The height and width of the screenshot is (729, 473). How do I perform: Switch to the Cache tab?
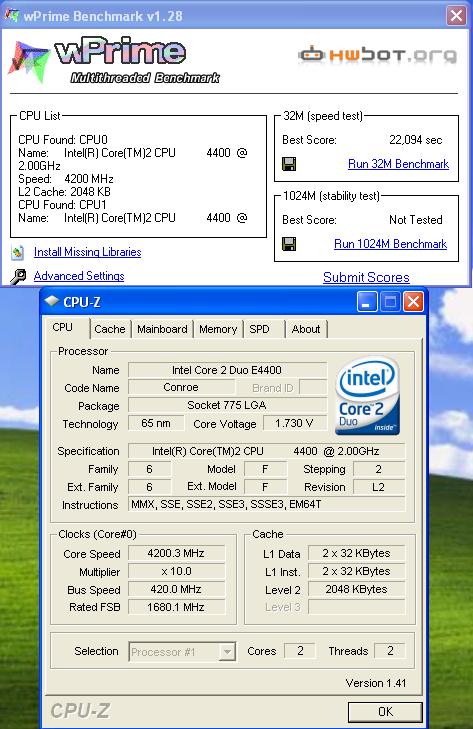tap(110, 329)
